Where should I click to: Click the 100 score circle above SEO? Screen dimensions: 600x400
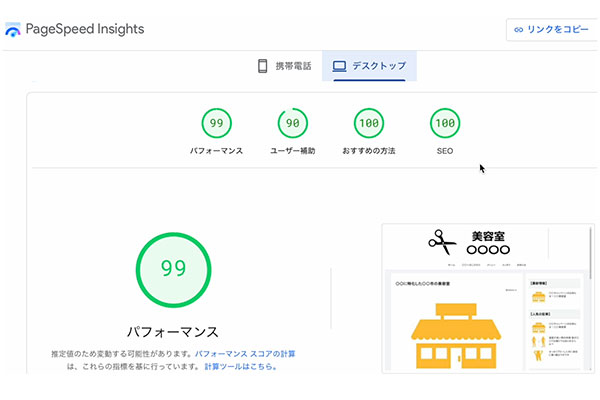pyautogui.click(x=445, y=123)
